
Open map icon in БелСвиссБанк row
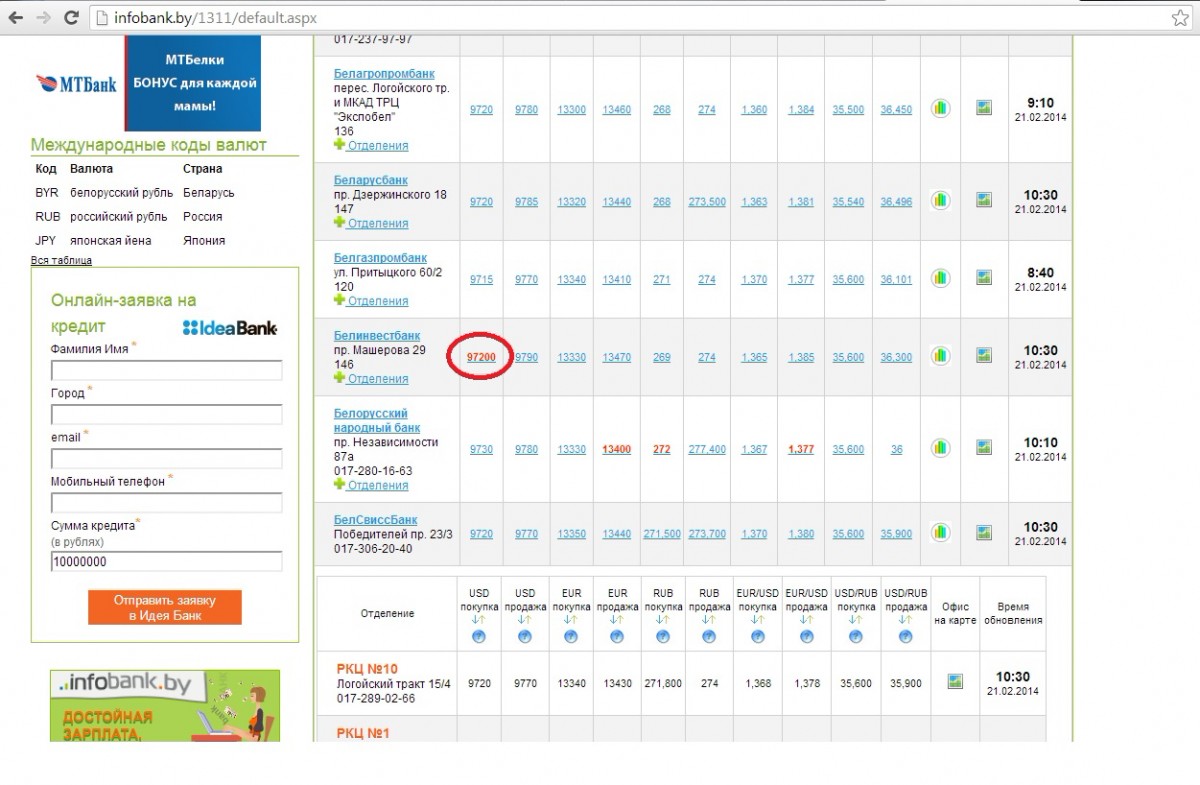click(x=984, y=532)
